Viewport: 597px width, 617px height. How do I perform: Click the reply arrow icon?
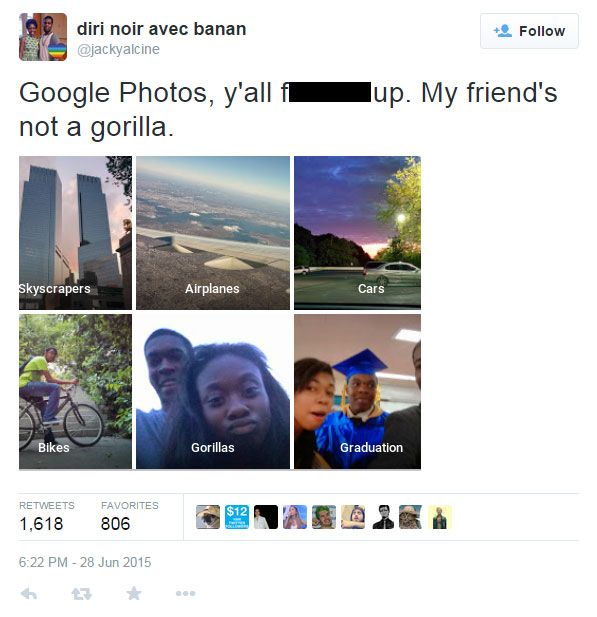point(29,594)
